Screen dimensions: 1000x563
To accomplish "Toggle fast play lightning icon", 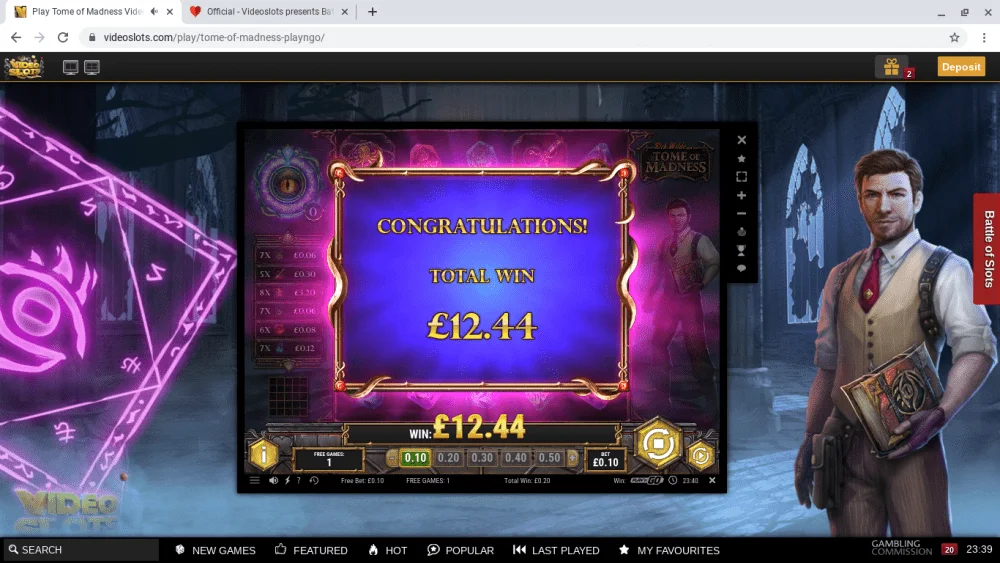I will 287,480.
